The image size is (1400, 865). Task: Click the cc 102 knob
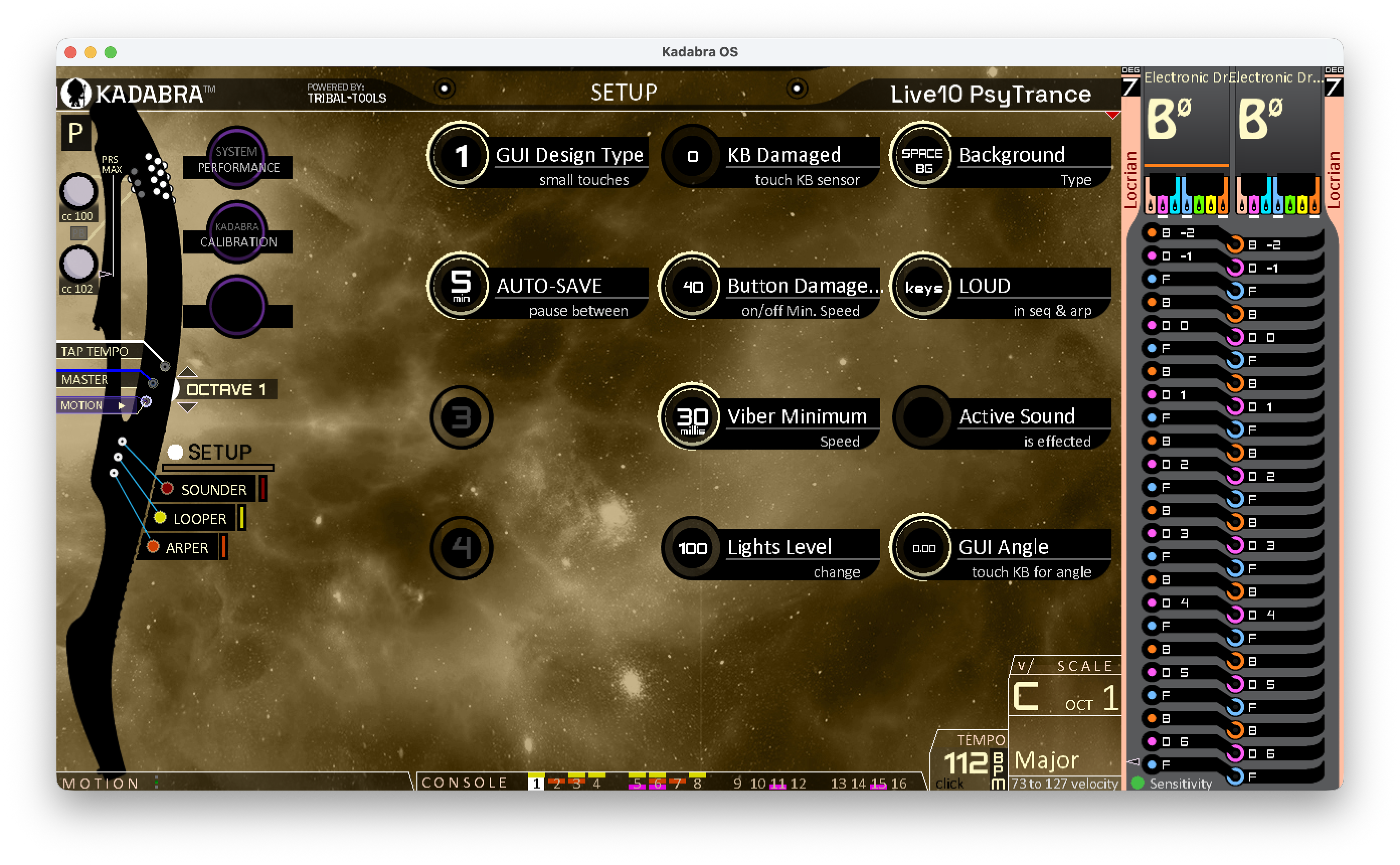78,264
